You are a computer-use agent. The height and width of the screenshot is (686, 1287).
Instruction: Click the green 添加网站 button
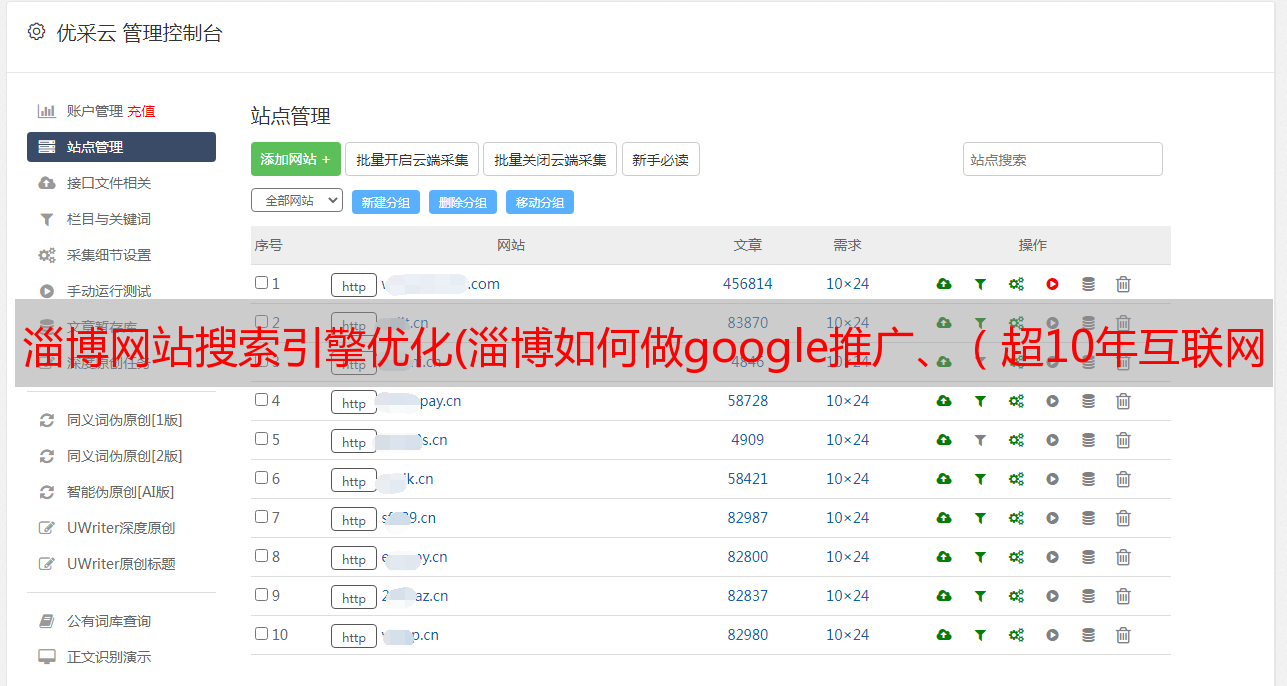295,159
